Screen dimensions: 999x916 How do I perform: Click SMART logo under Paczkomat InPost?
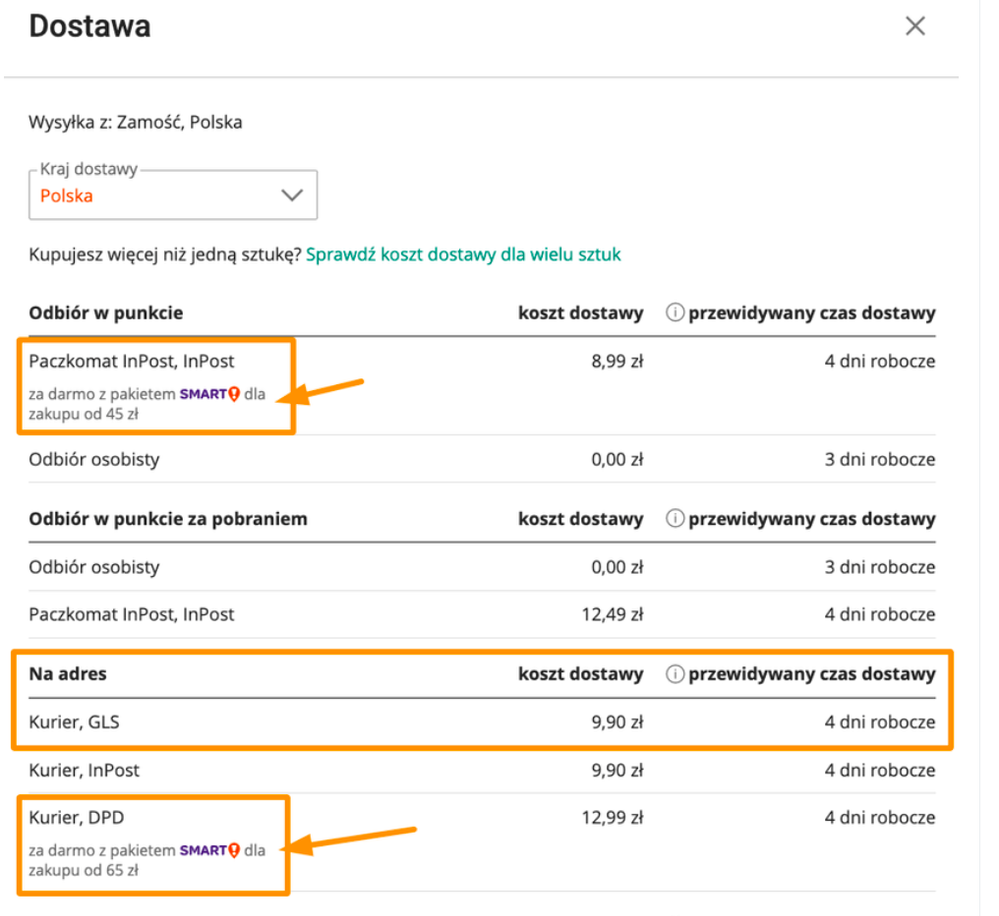click(x=209, y=394)
